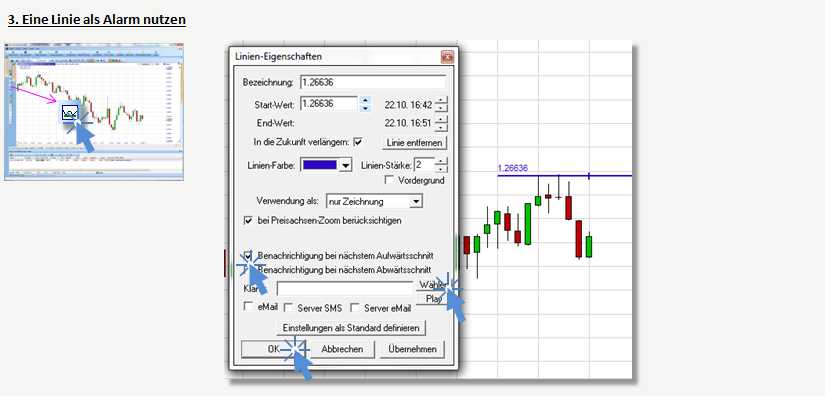Click the Übernehmen button
The image size is (825, 396).
[412, 349]
